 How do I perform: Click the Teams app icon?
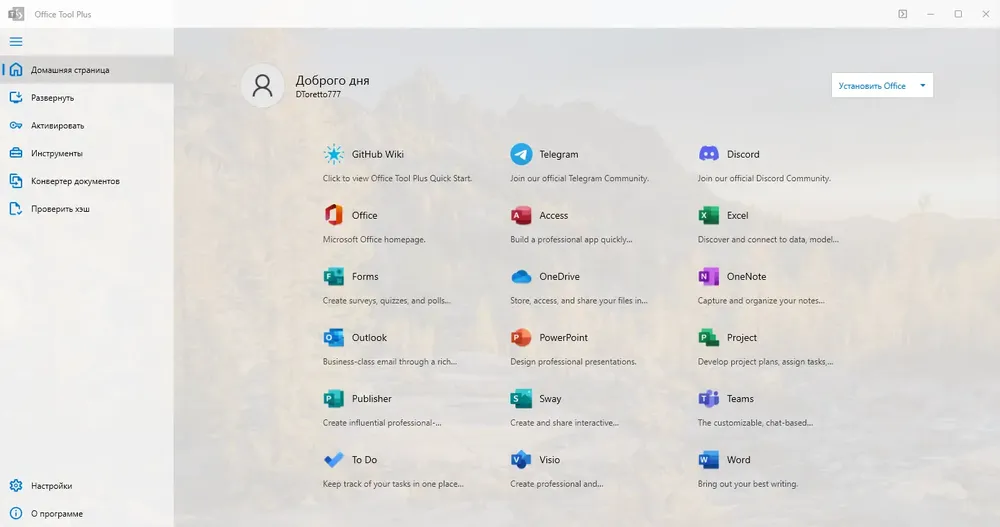pyautogui.click(x=709, y=399)
